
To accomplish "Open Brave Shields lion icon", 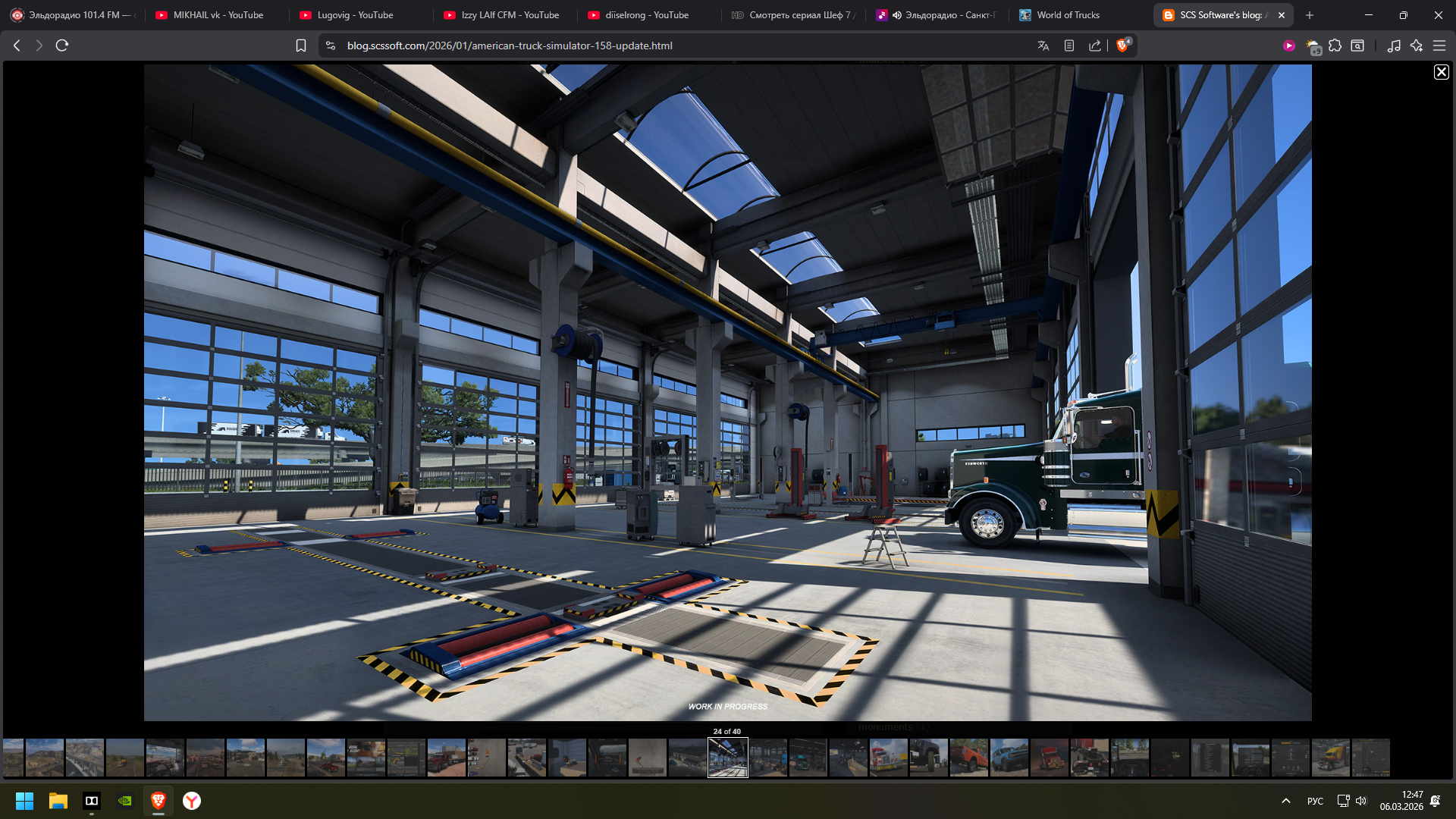I will pos(1123,45).
